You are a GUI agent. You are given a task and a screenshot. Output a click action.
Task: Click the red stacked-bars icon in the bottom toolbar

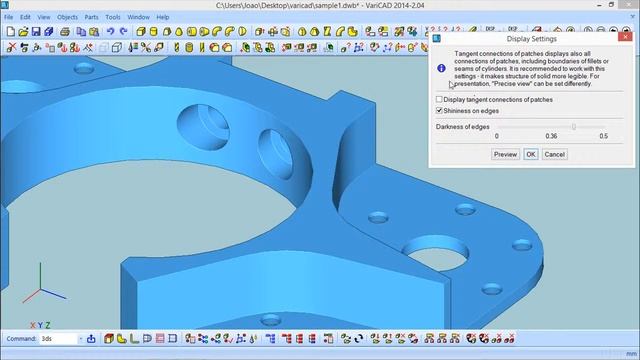[x=300, y=338]
